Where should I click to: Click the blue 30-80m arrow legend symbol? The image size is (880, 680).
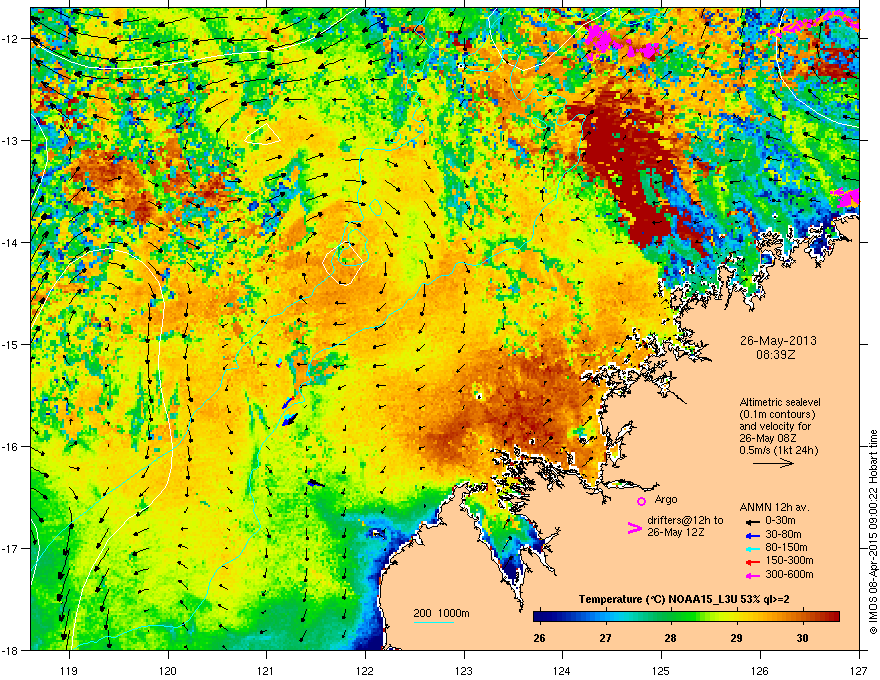(752, 535)
